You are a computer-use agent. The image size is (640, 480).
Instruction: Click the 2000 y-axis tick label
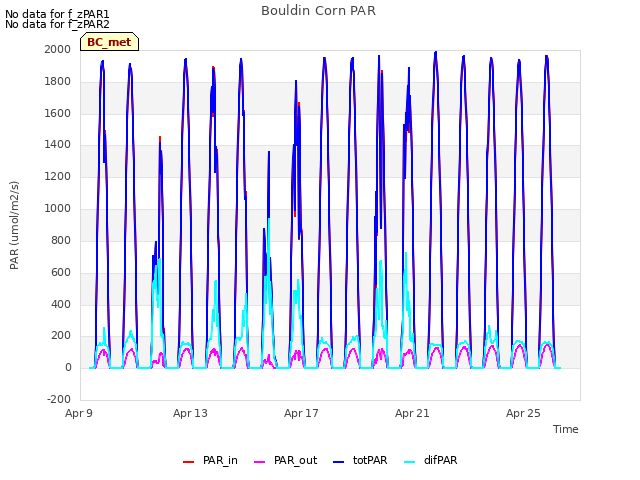tap(58, 49)
